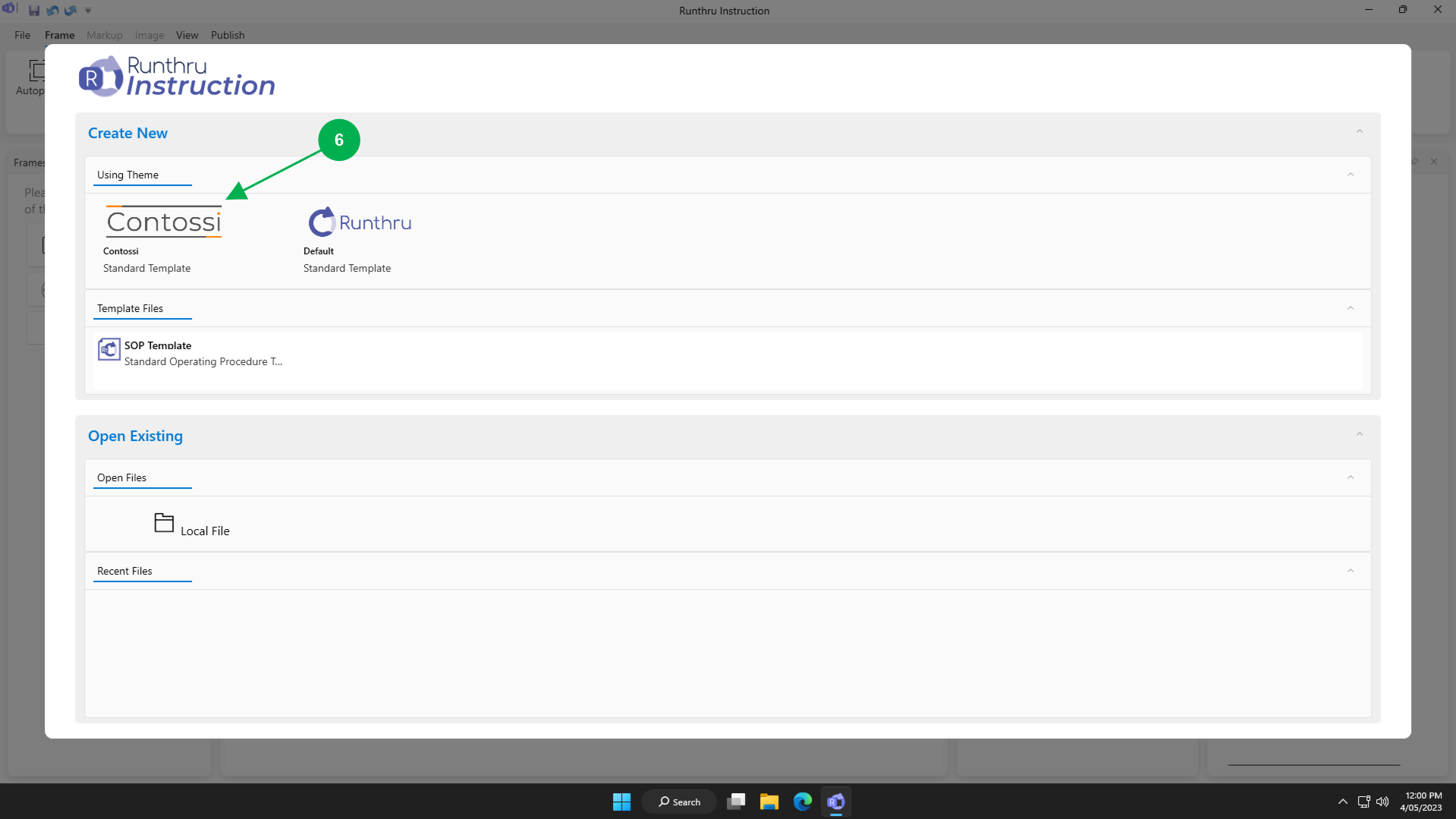Collapse the Open Existing section
The width and height of the screenshot is (1456, 819).
point(1359,434)
